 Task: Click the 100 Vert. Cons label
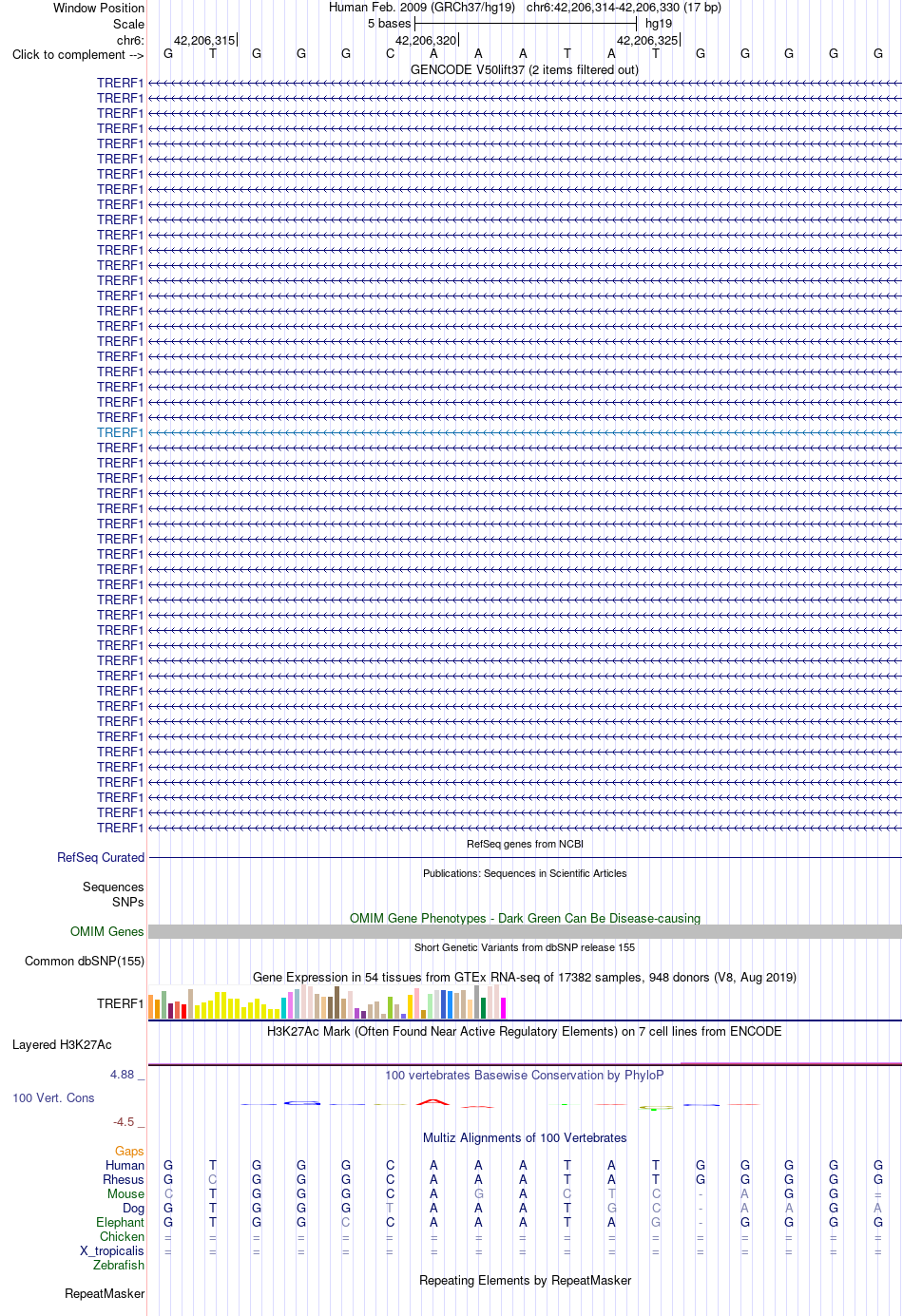[53, 1097]
